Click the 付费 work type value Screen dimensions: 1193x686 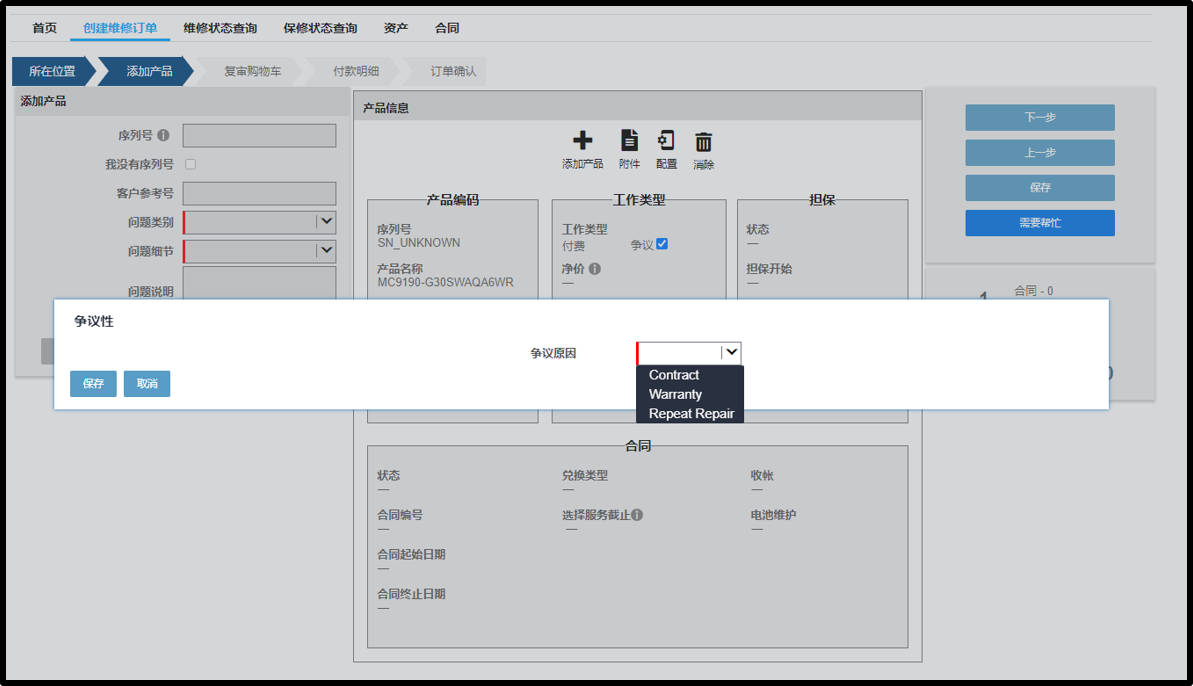click(x=574, y=246)
